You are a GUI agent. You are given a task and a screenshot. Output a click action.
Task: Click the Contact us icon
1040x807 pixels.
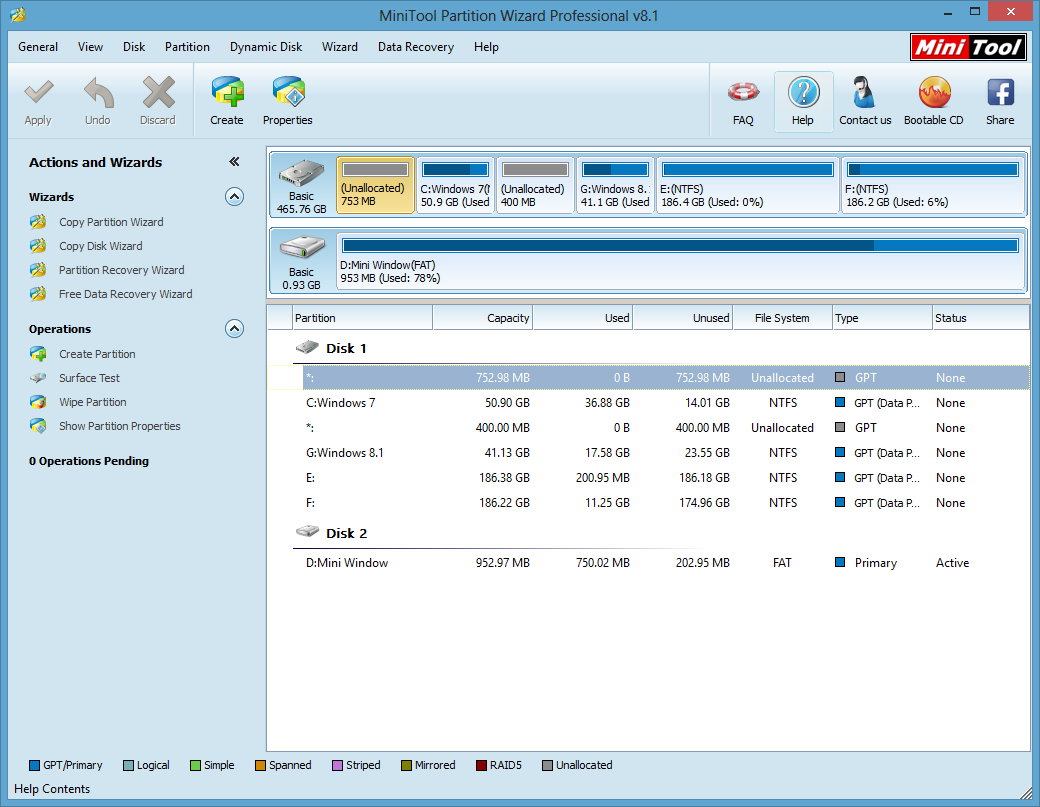coord(864,92)
